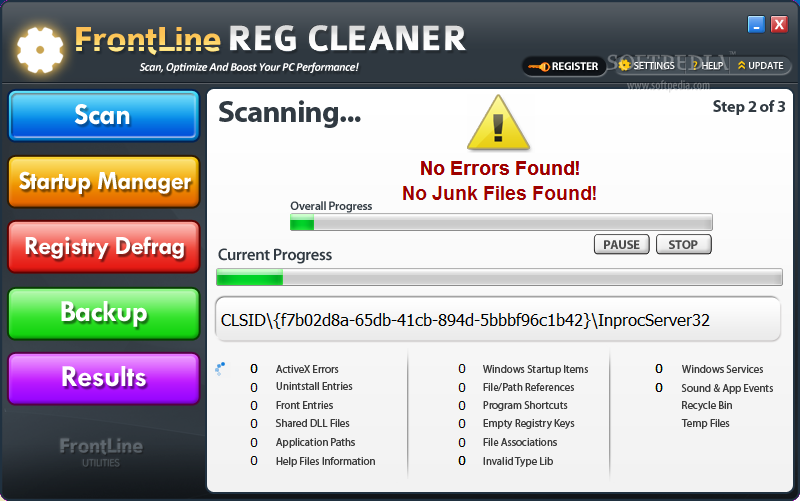Image resolution: width=800 pixels, height=501 pixels.
Task: Click the Overall Progress bar
Action: [x=501, y=222]
